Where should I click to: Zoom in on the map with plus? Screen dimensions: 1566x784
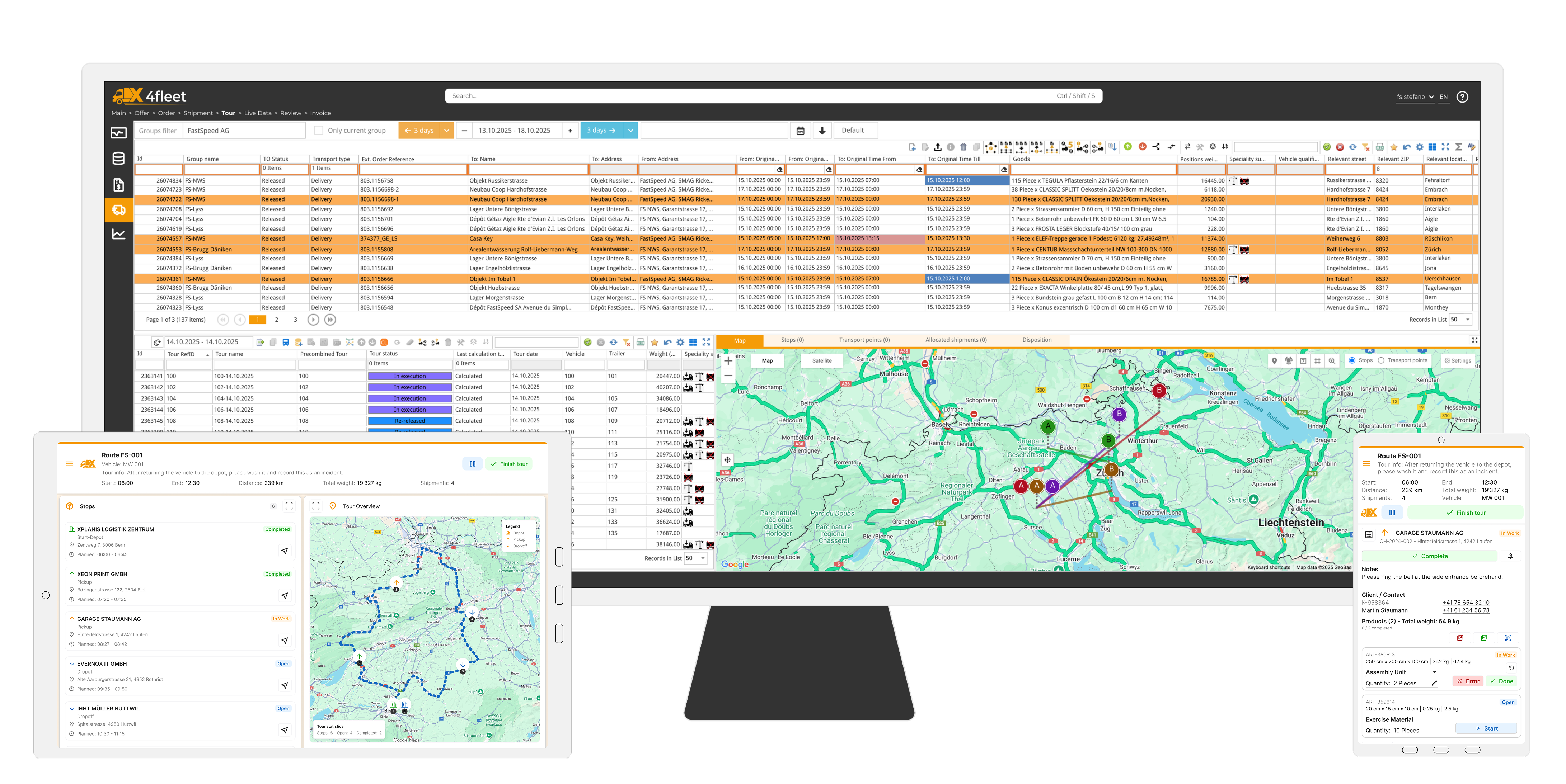tap(728, 360)
